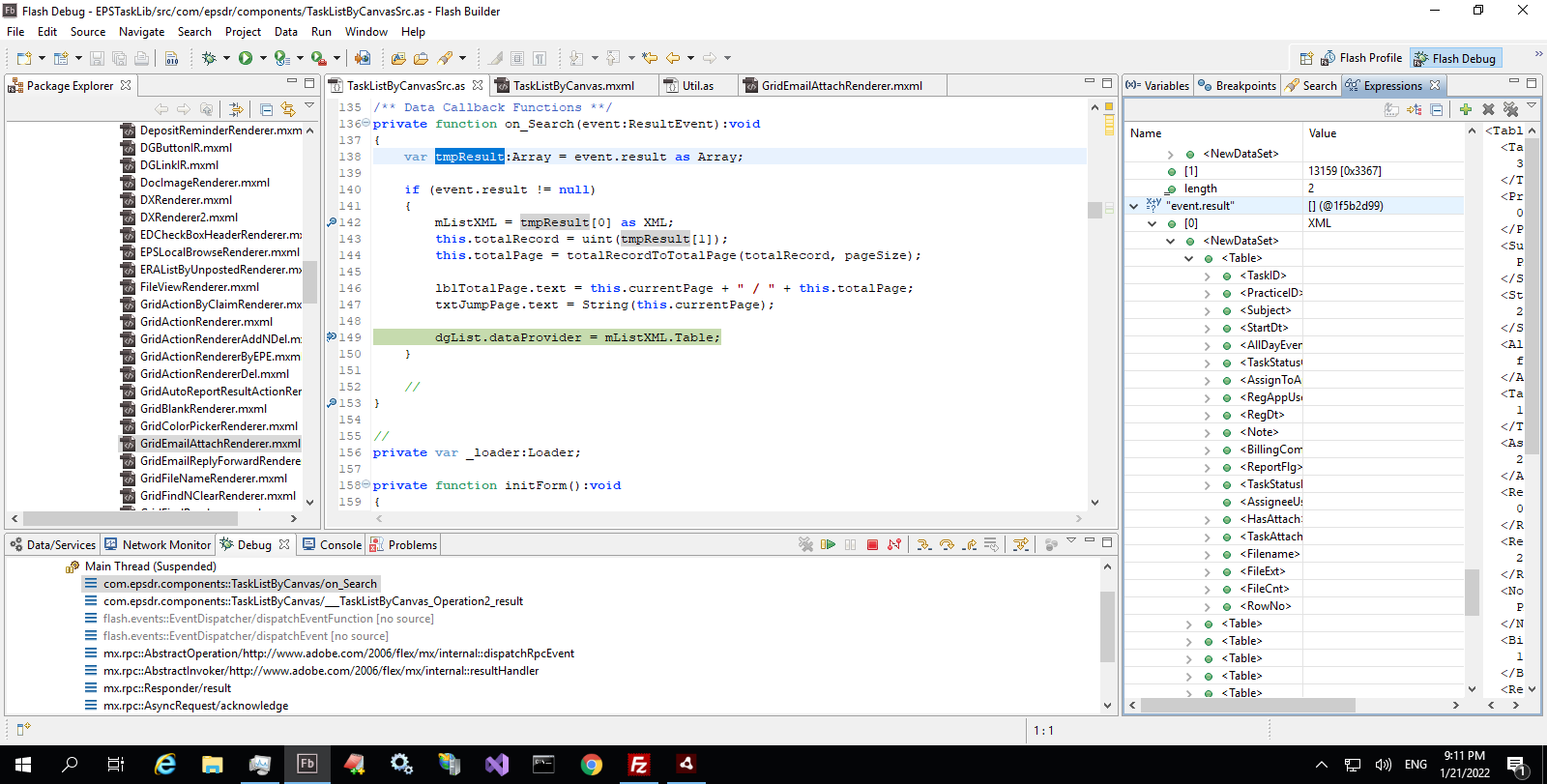Open the Navigate menu
This screenshot has height=784, width=1547.
coord(141,32)
